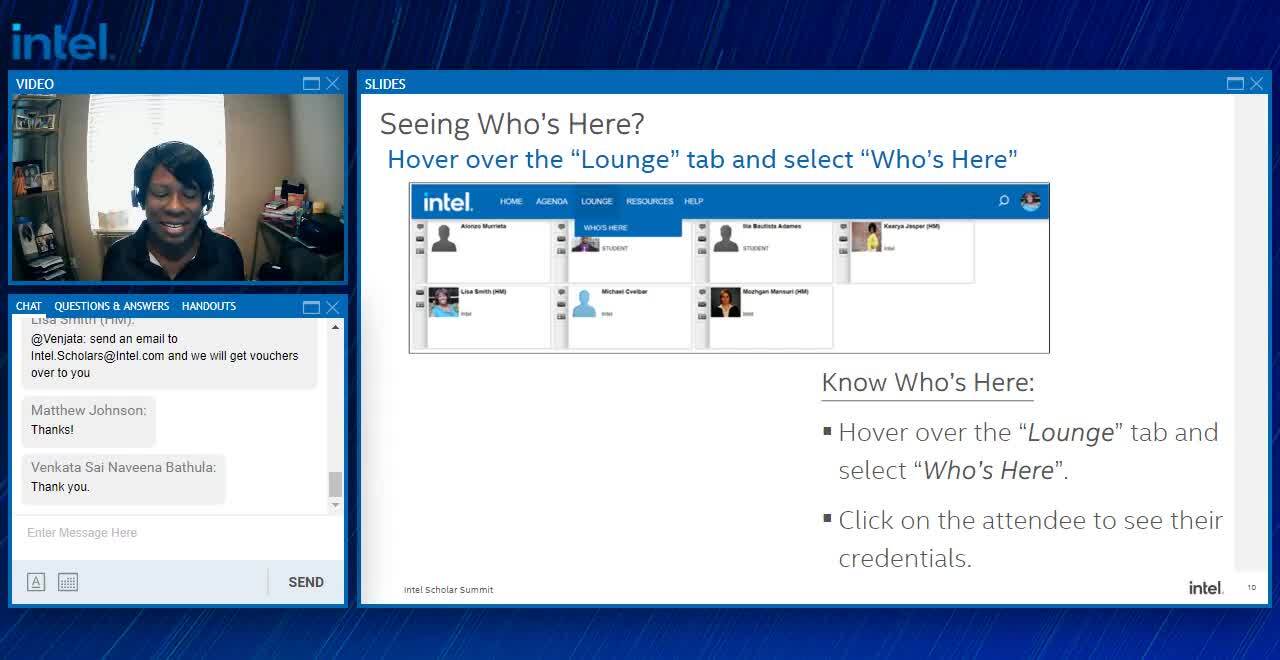Select the Chat tab
This screenshot has height=660, width=1280.
tap(28, 306)
